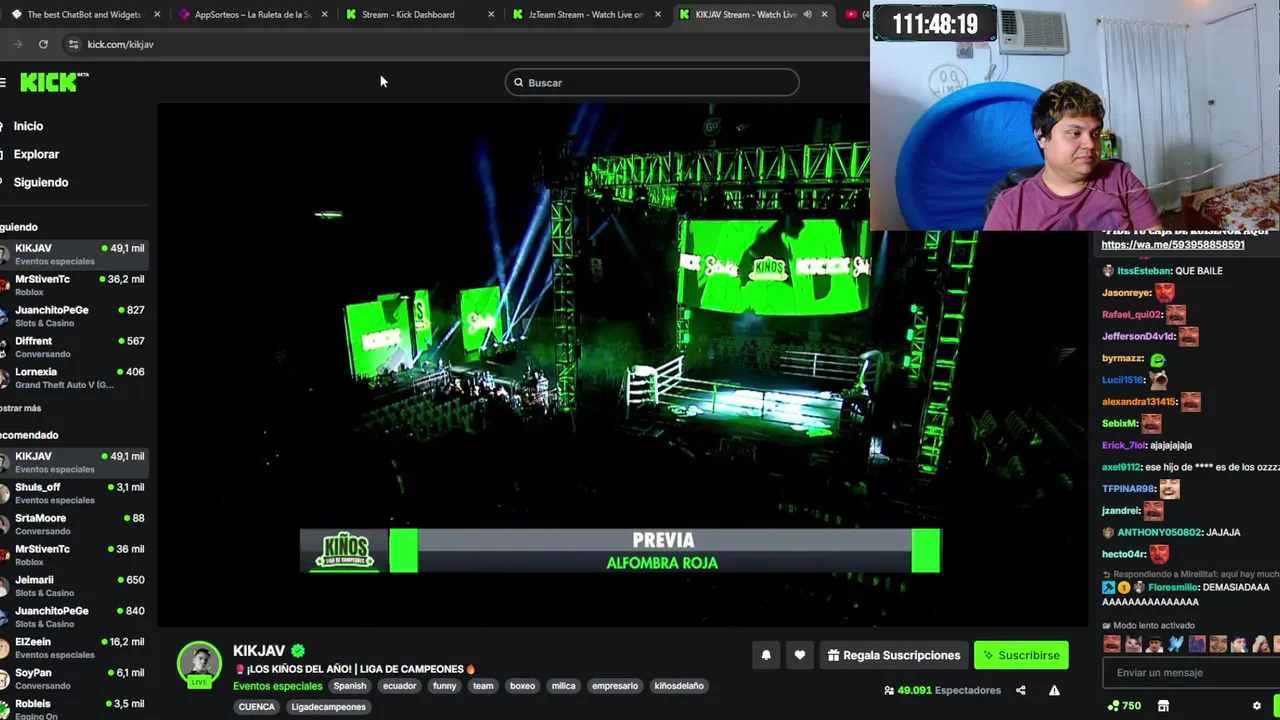
Task: Select the boxeo tag
Action: (522, 686)
